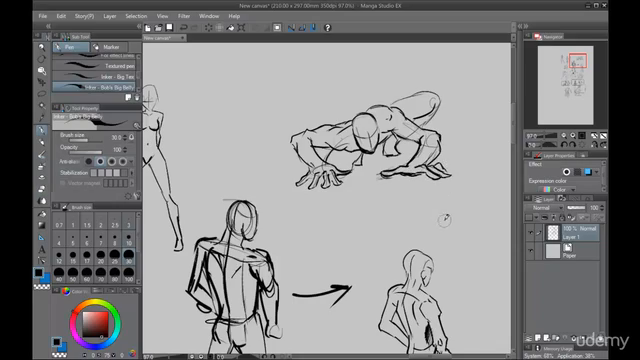Open the Edit menu
Image resolution: width=640 pixels, height=360 pixels.
coord(61,16)
